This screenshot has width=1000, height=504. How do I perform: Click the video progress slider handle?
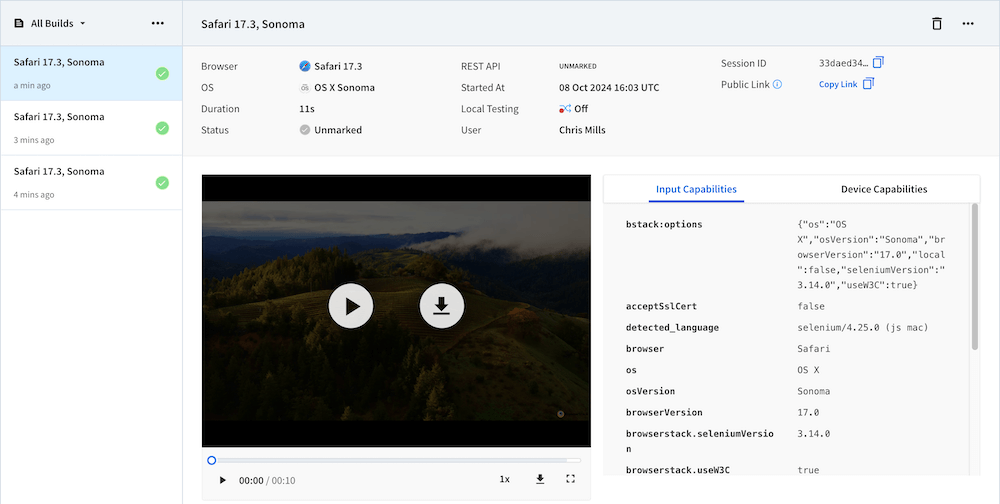click(x=212, y=460)
